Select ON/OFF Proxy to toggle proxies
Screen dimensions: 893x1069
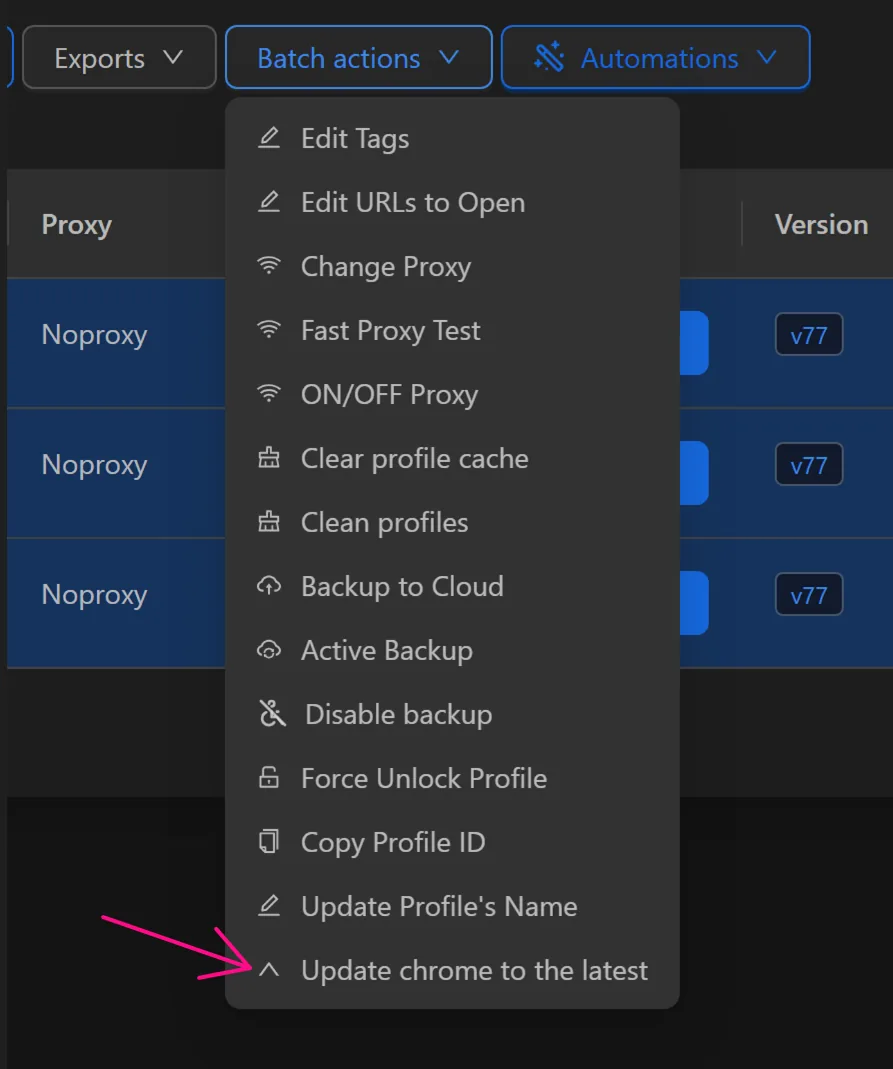click(389, 394)
